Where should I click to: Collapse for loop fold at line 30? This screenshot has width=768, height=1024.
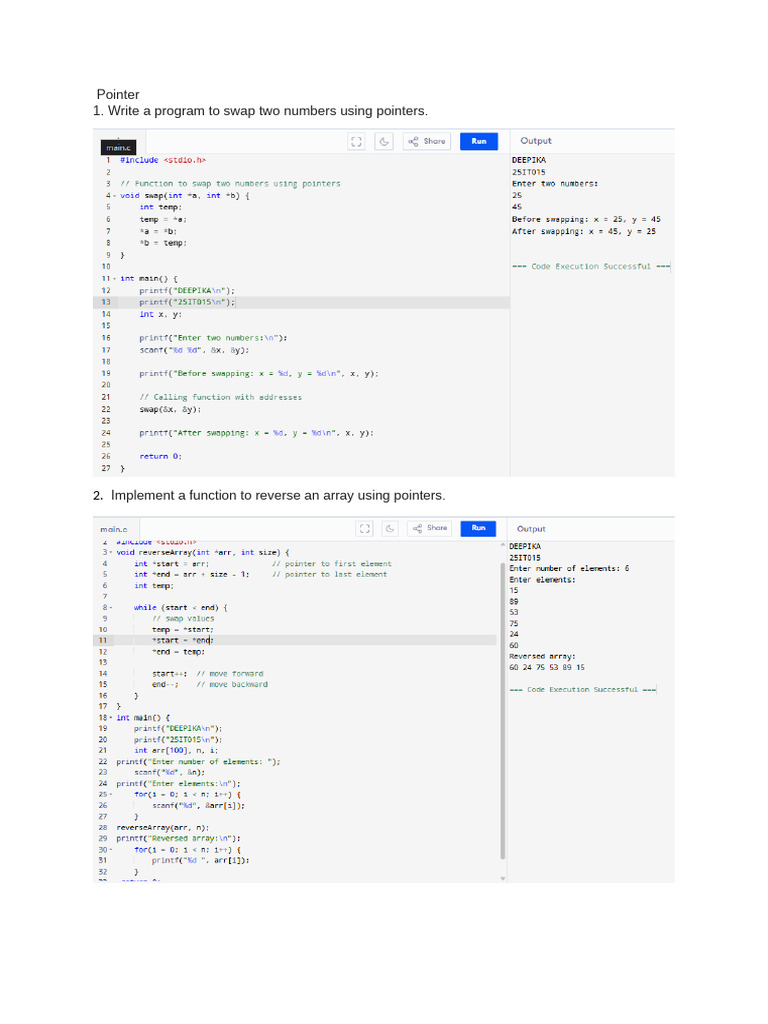(x=111, y=850)
